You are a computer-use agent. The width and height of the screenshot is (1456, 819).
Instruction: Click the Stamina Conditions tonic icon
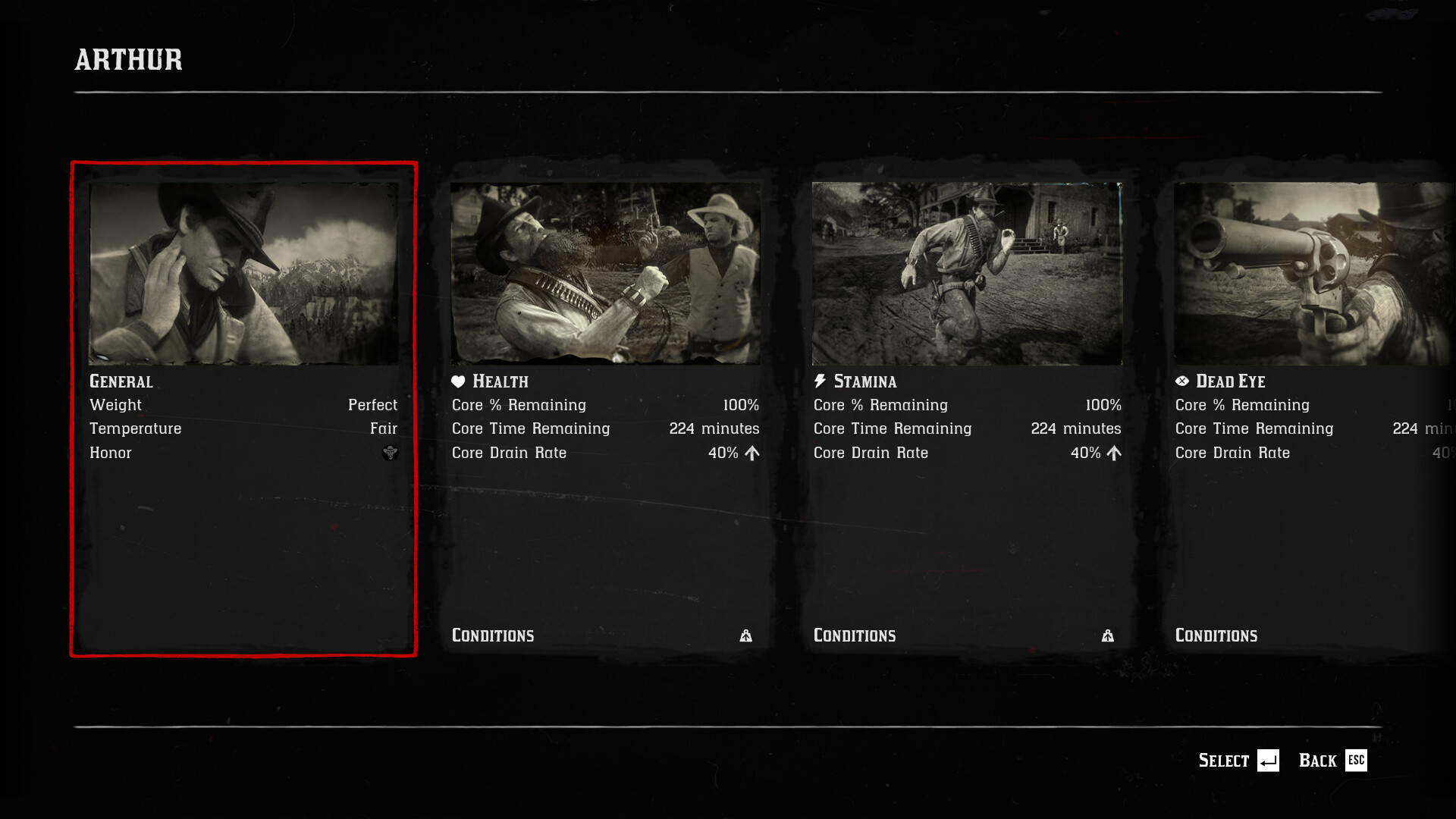pos(1108,635)
